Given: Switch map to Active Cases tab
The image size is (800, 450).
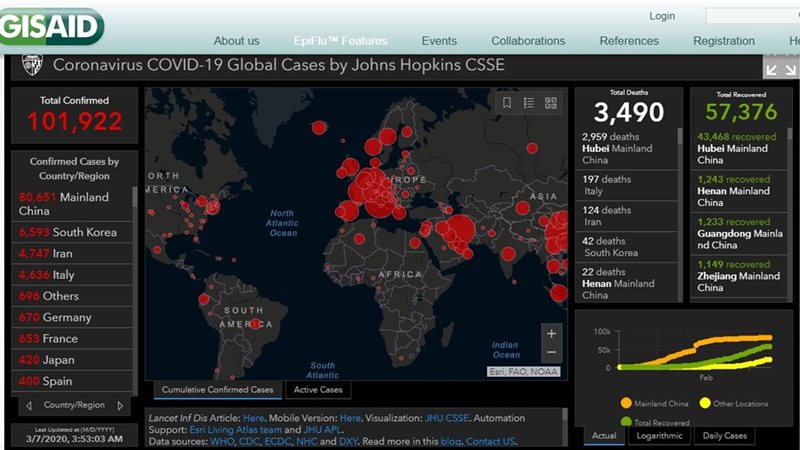Looking at the screenshot, I should point(318,390).
